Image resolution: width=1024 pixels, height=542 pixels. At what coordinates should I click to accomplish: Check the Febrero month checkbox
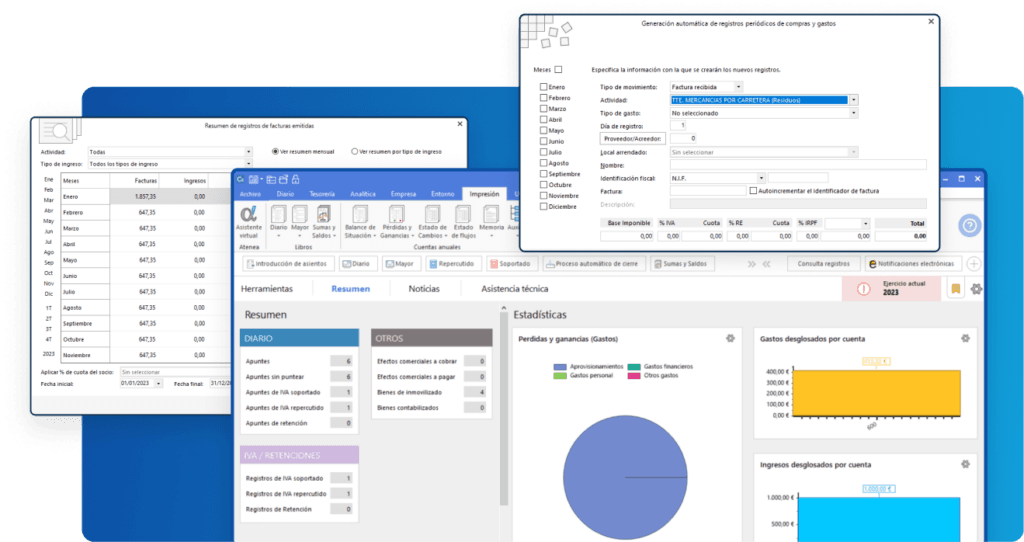click(543, 98)
